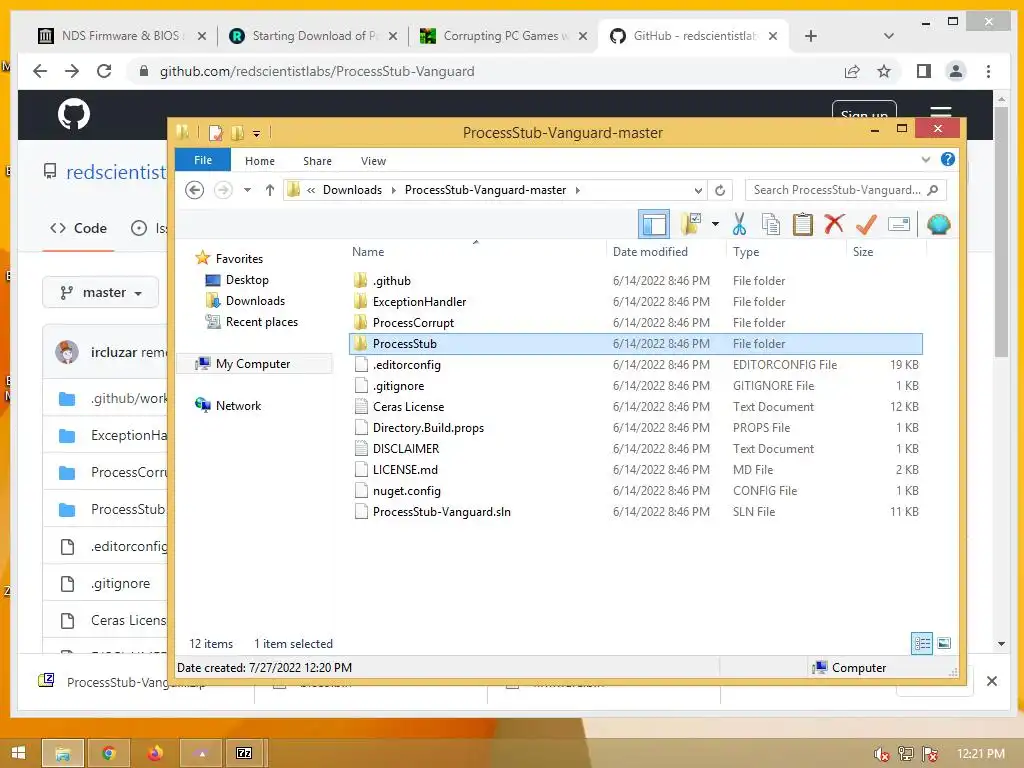
Task: Bookmark this page with star icon
Action: 884,71
